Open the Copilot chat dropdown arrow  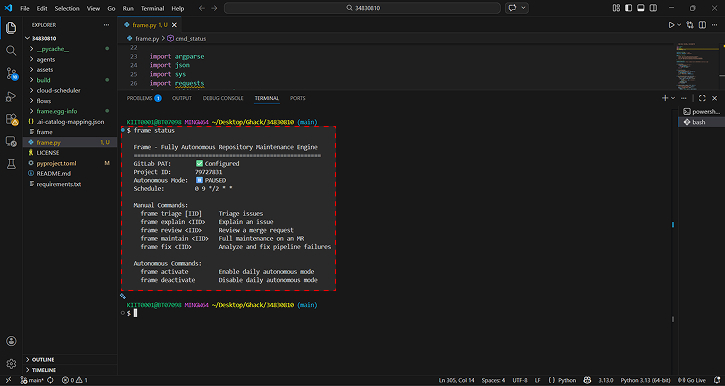tap(523, 8)
